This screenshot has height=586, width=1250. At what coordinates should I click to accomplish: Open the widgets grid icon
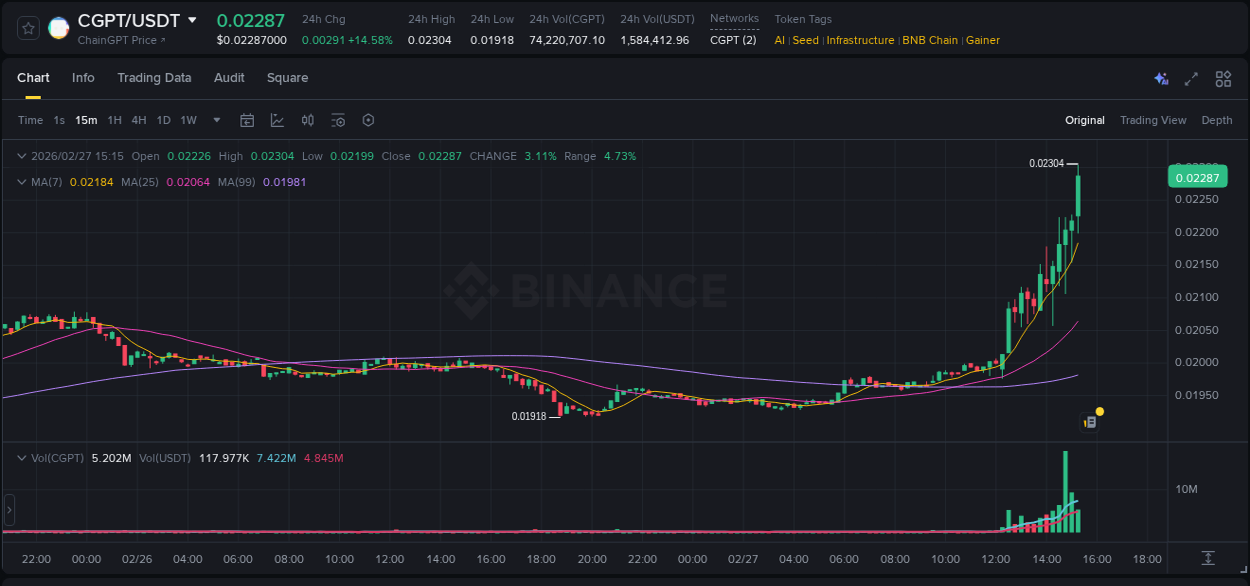pyautogui.click(x=1223, y=78)
